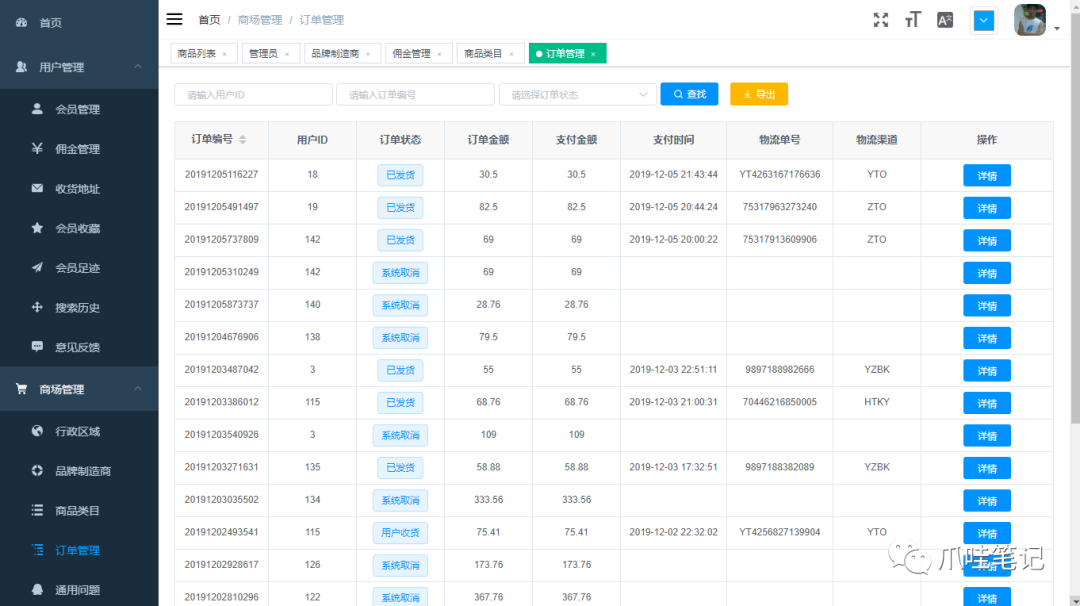Open the blue theme dropdown button
This screenshot has width=1080, height=606.
point(984,20)
